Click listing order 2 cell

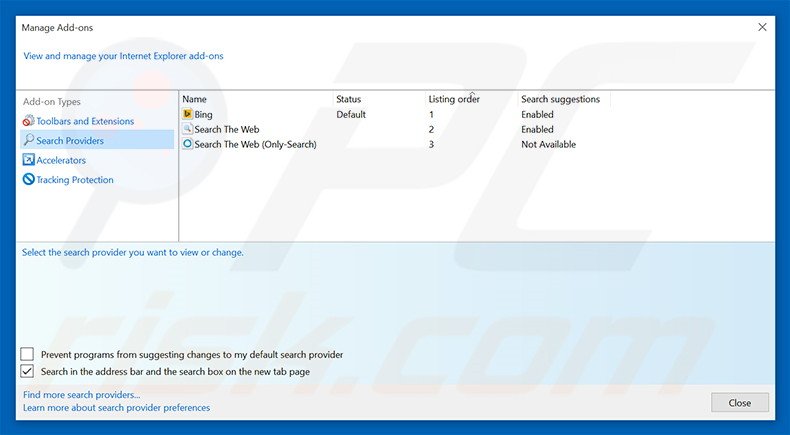431,130
